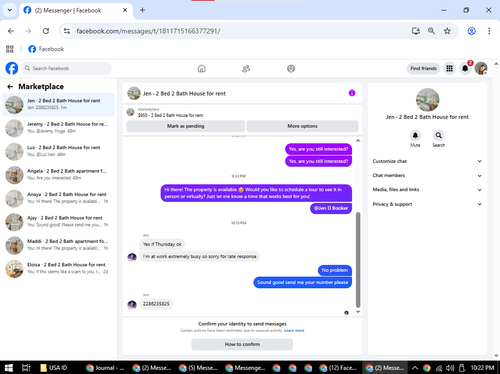Open the Friends icon in top navigation
500x374 pixels.
[246, 69]
